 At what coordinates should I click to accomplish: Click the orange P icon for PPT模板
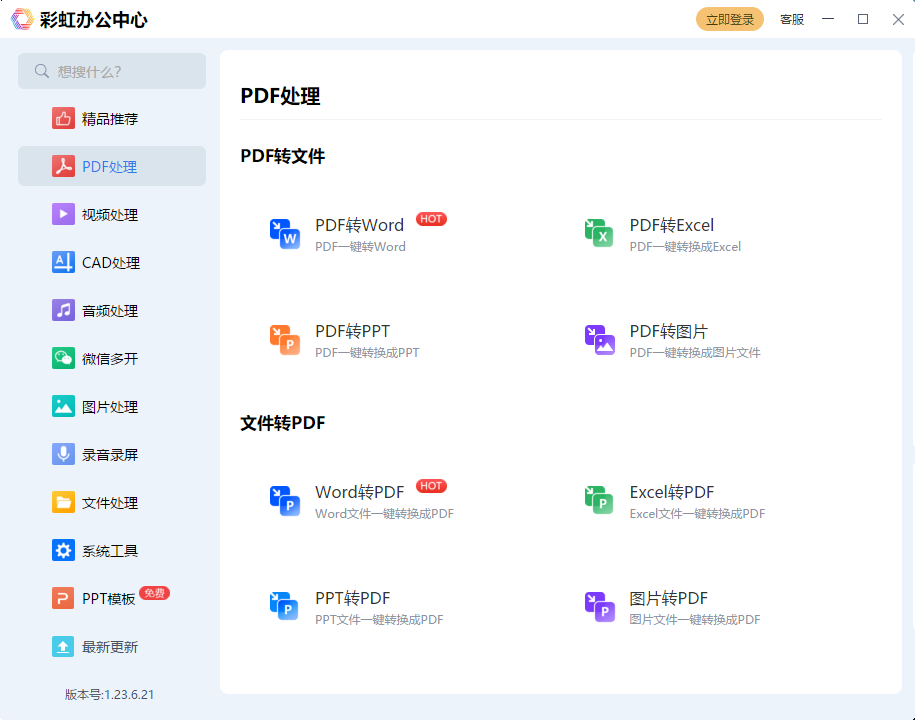(x=63, y=598)
